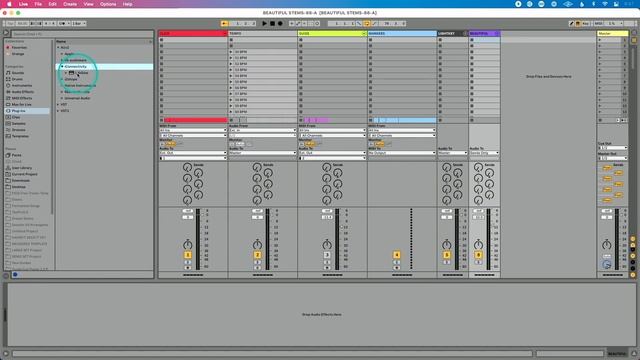Expand the VST folder in the browser
This screenshot has width=640, height=360.
58,104
